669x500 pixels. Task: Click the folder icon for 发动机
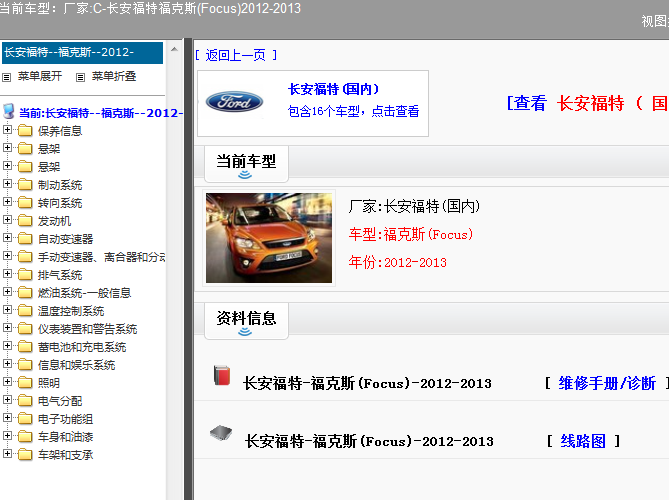(25, 220)
